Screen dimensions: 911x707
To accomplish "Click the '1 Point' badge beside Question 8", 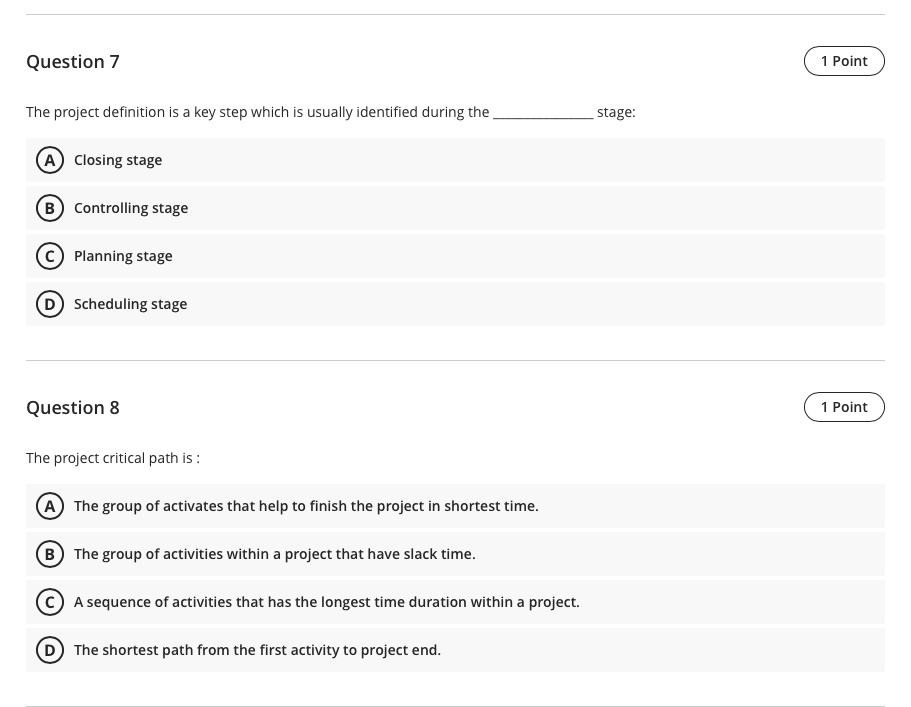I will 844,407.
